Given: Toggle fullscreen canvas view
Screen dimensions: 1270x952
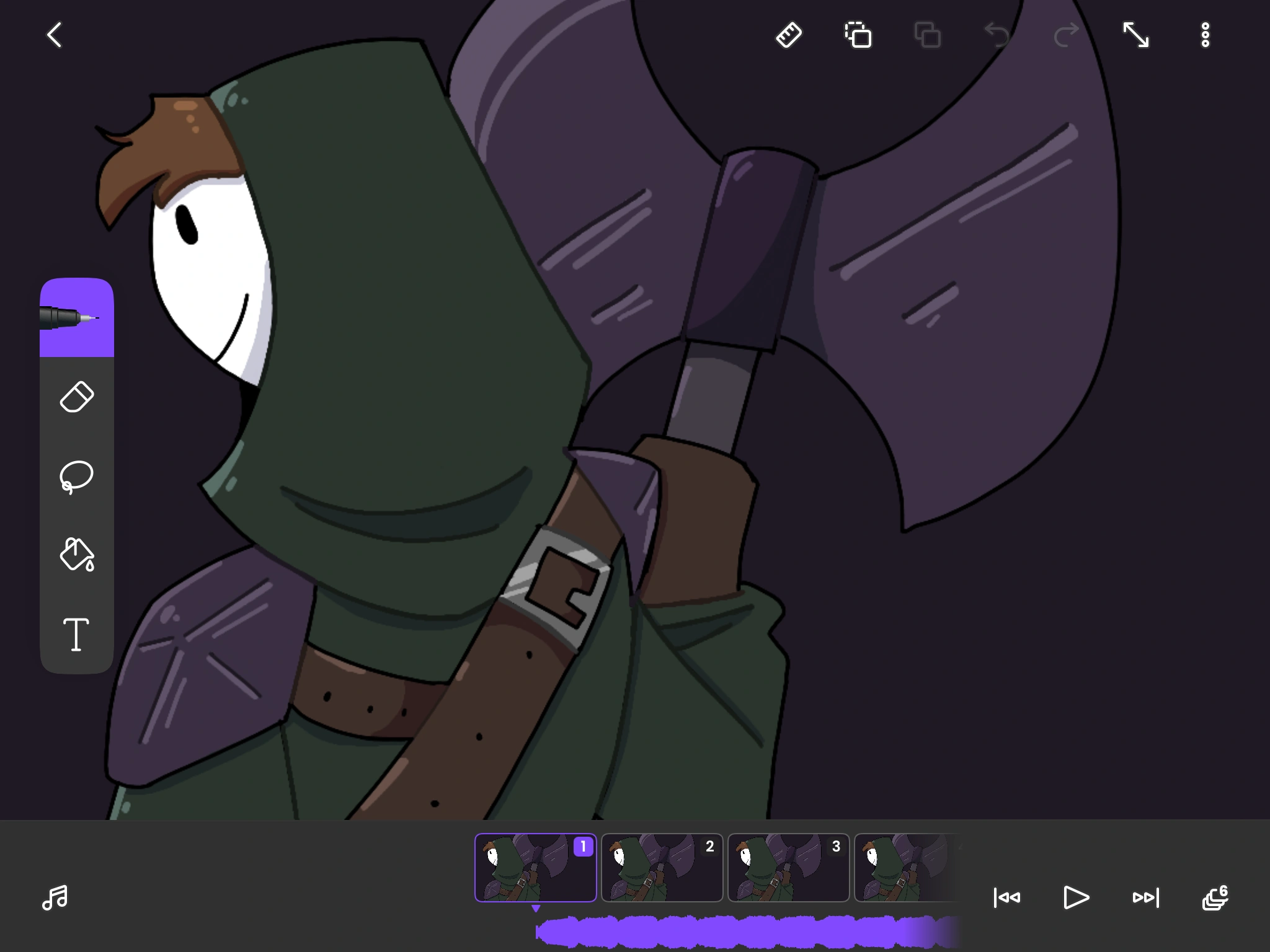Looking at the screenshot, I should click(x=1136, y=35).
